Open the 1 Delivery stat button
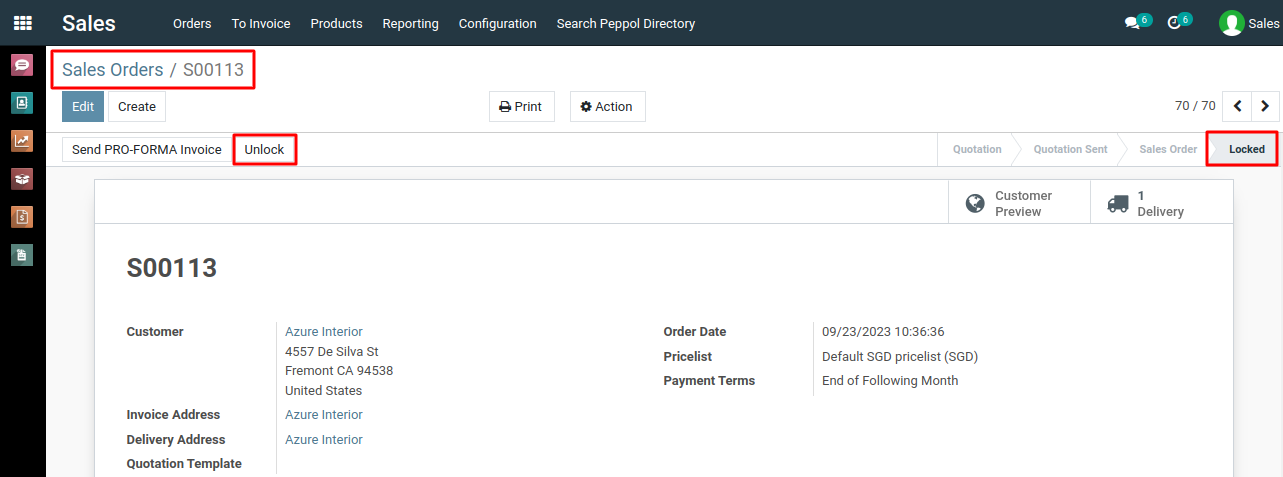This screenshot has width=1283, height=477. 1161,203
